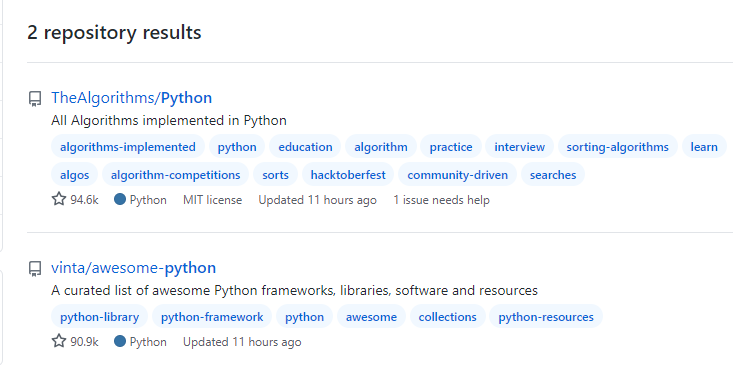Select the algos topic tag

(74, 175)
